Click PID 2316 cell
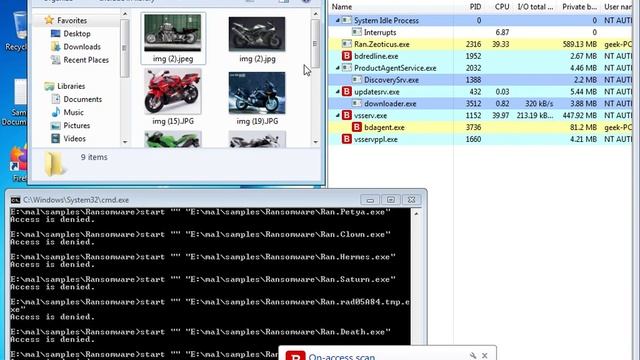 (x=473, y=44)
